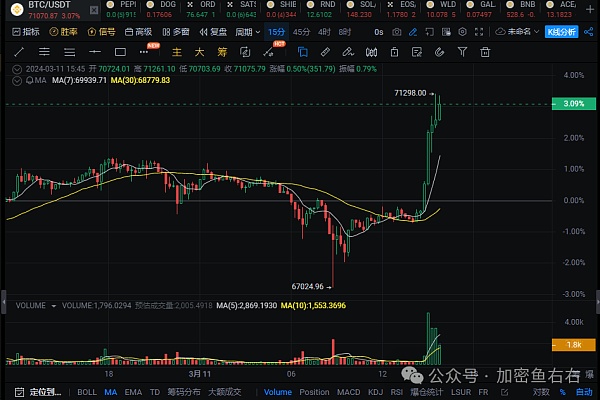Collapse the candle info line circle toggle
The width and height of the screenshot is (600, 400).
point(17,69)
